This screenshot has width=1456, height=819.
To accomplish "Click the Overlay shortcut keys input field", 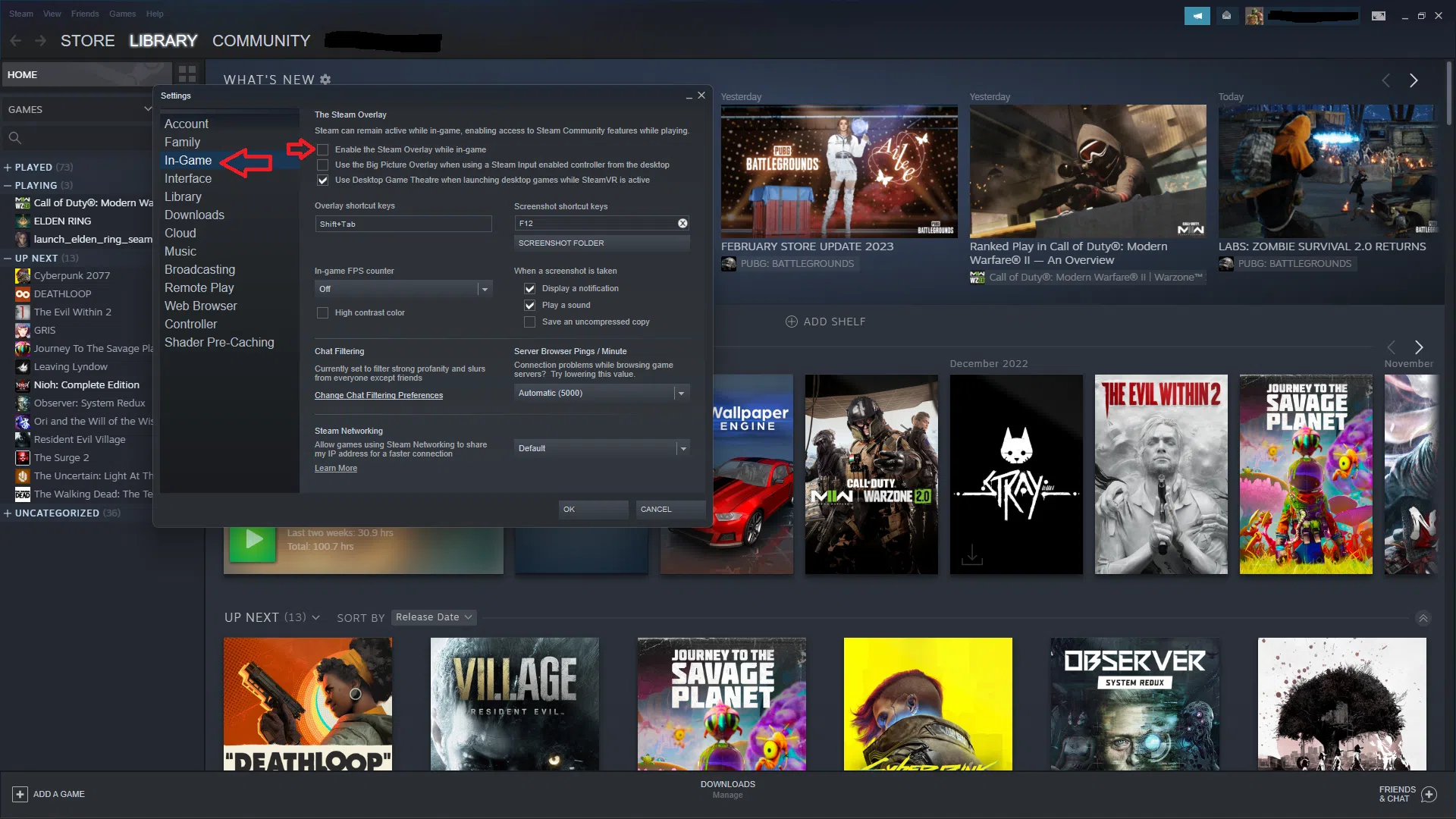I will [403, 224].
